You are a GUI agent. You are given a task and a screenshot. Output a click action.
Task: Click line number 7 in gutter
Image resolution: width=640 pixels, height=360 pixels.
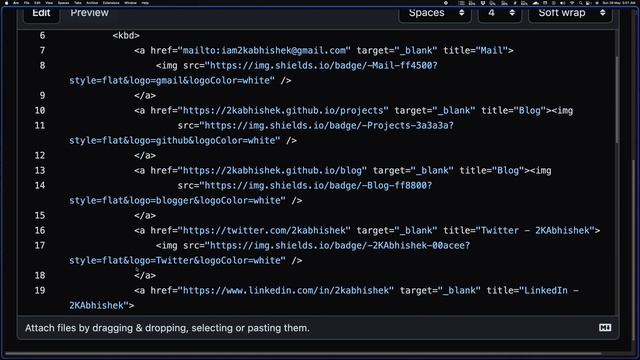pyautogui.click(x=42, y=51)
